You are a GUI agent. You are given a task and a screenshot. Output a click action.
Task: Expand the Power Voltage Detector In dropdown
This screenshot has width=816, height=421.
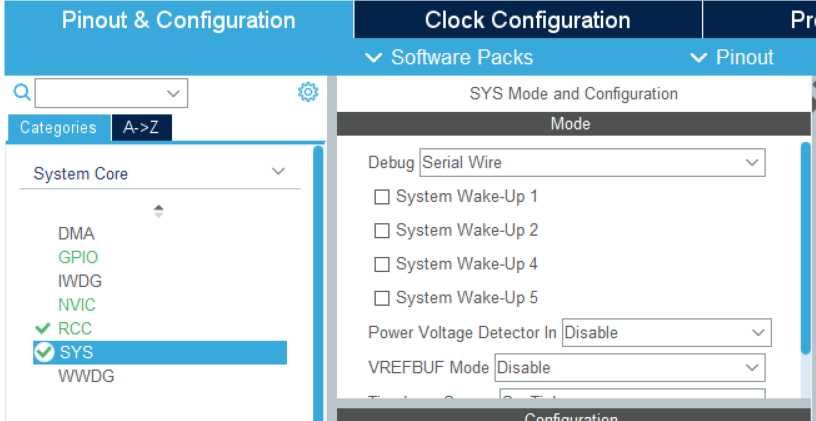[666, 332]
